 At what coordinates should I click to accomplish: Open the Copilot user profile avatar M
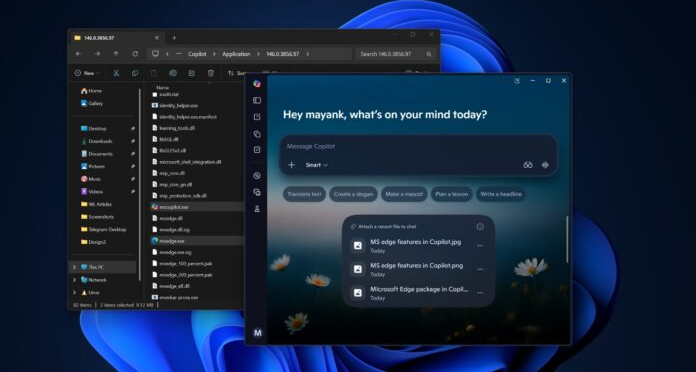[257, 333]
